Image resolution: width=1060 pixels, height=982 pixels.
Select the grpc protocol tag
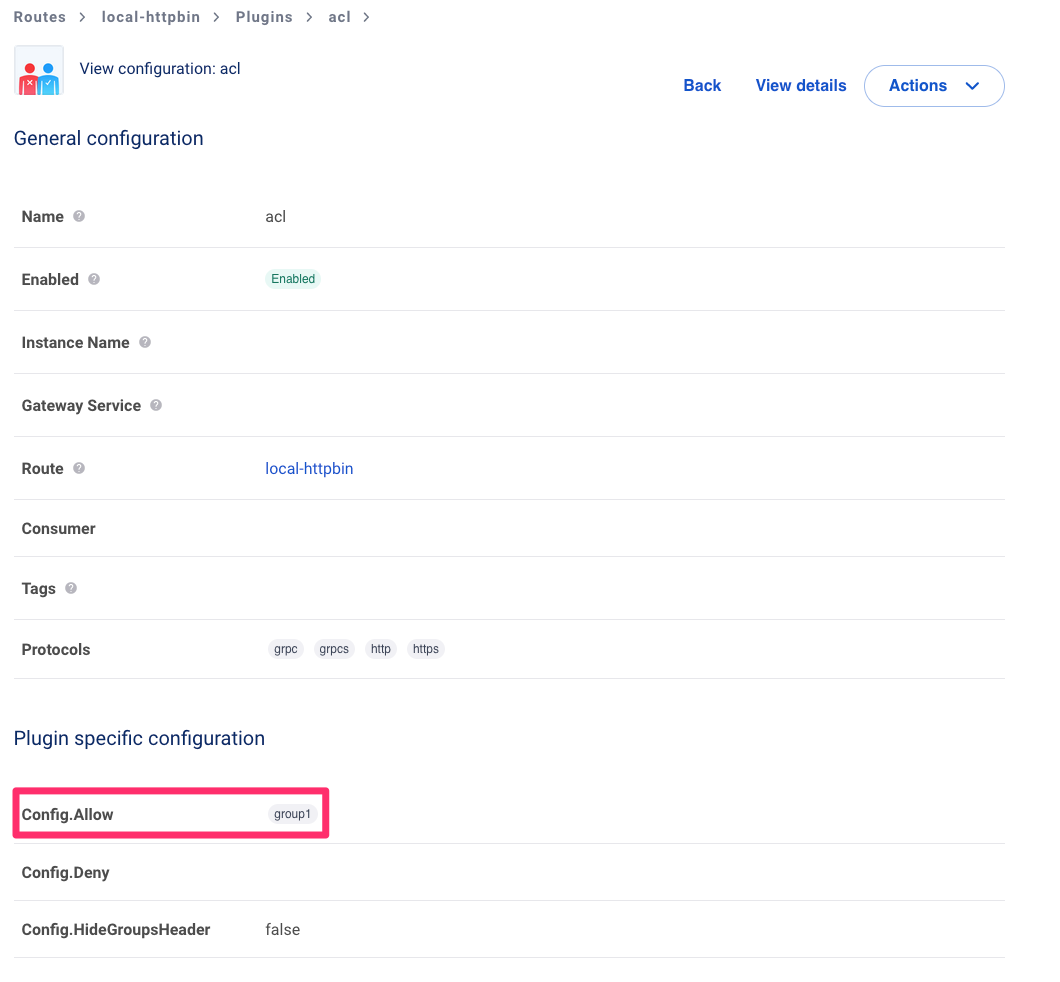(x=285, y=649)
